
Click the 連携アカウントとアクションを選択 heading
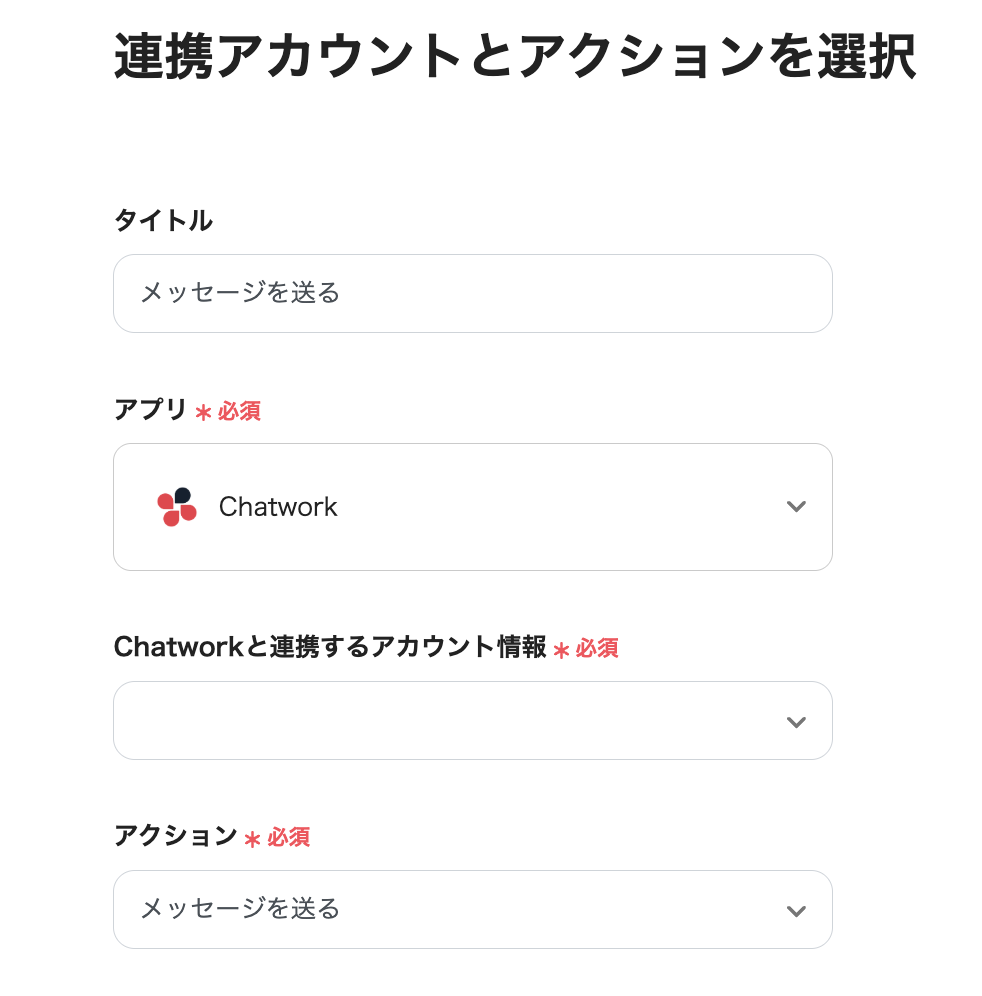pos(514,57)
